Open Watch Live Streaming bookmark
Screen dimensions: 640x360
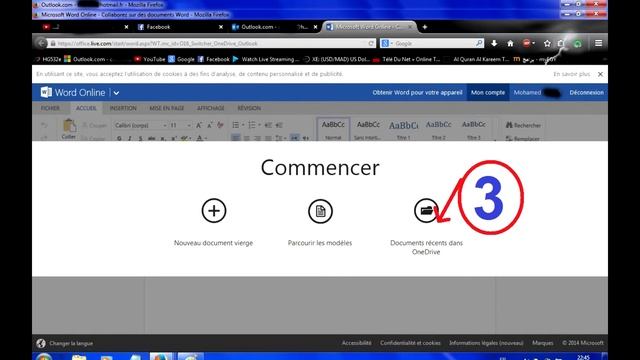click(x=266, y=59)
